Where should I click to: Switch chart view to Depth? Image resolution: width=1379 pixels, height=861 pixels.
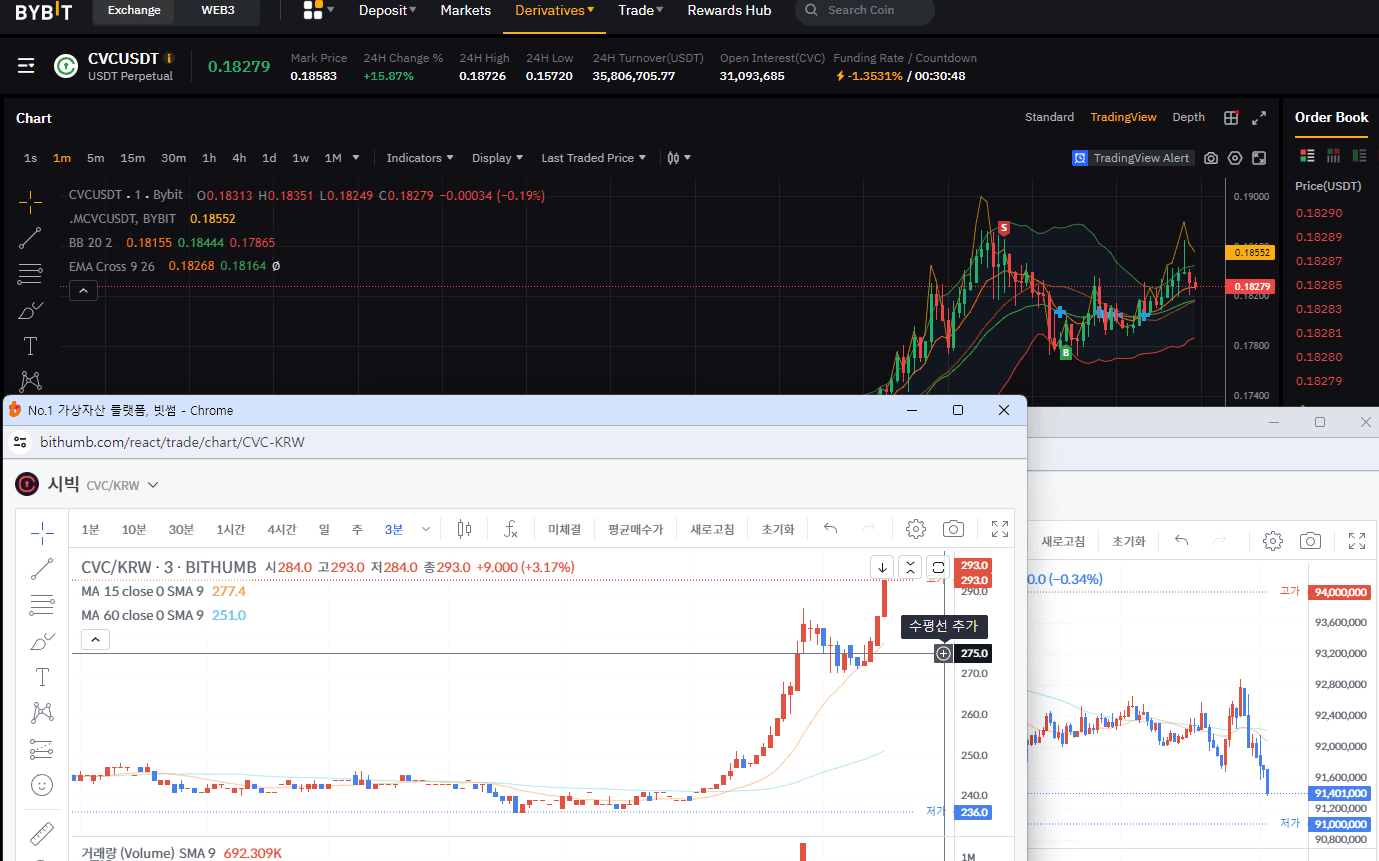coord(1188,117)
